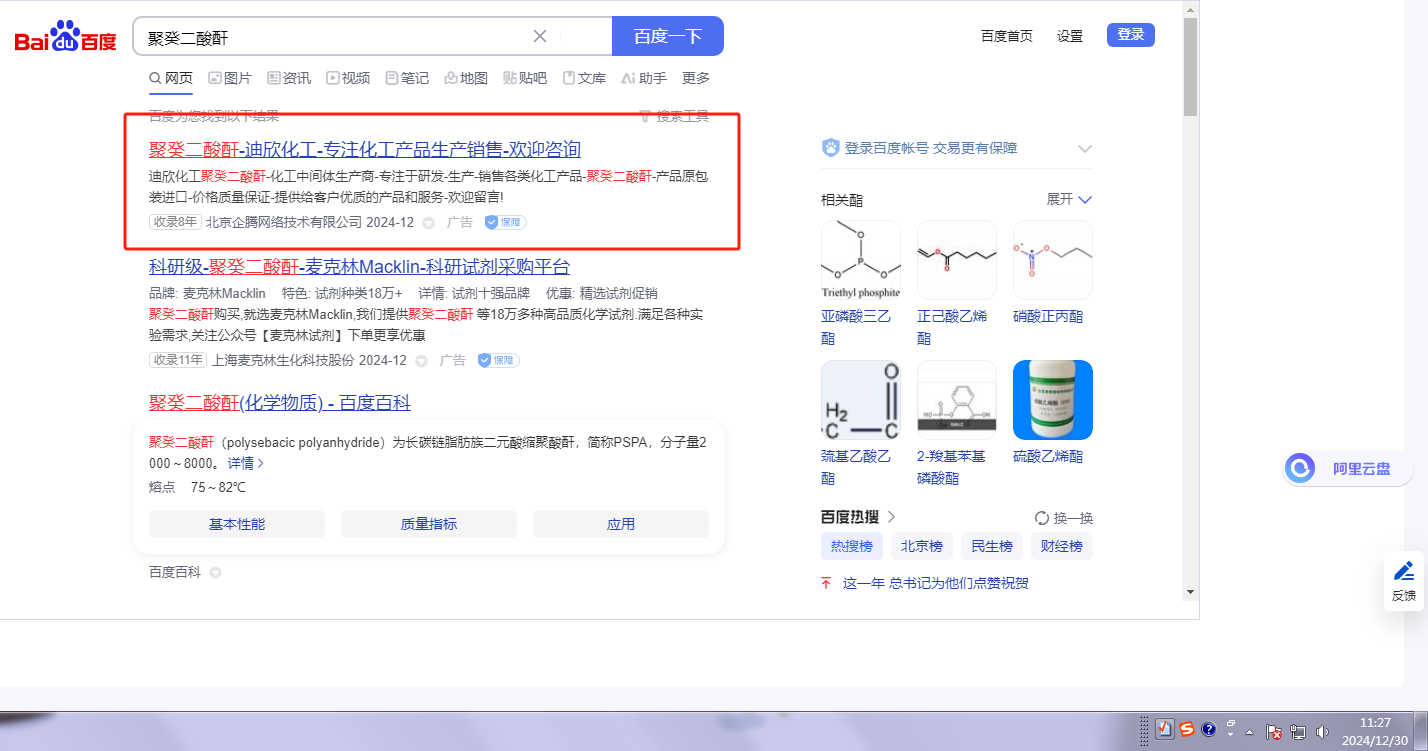Click the volume speaker tray icon

pyautogui.click(x=1323, y=731)
